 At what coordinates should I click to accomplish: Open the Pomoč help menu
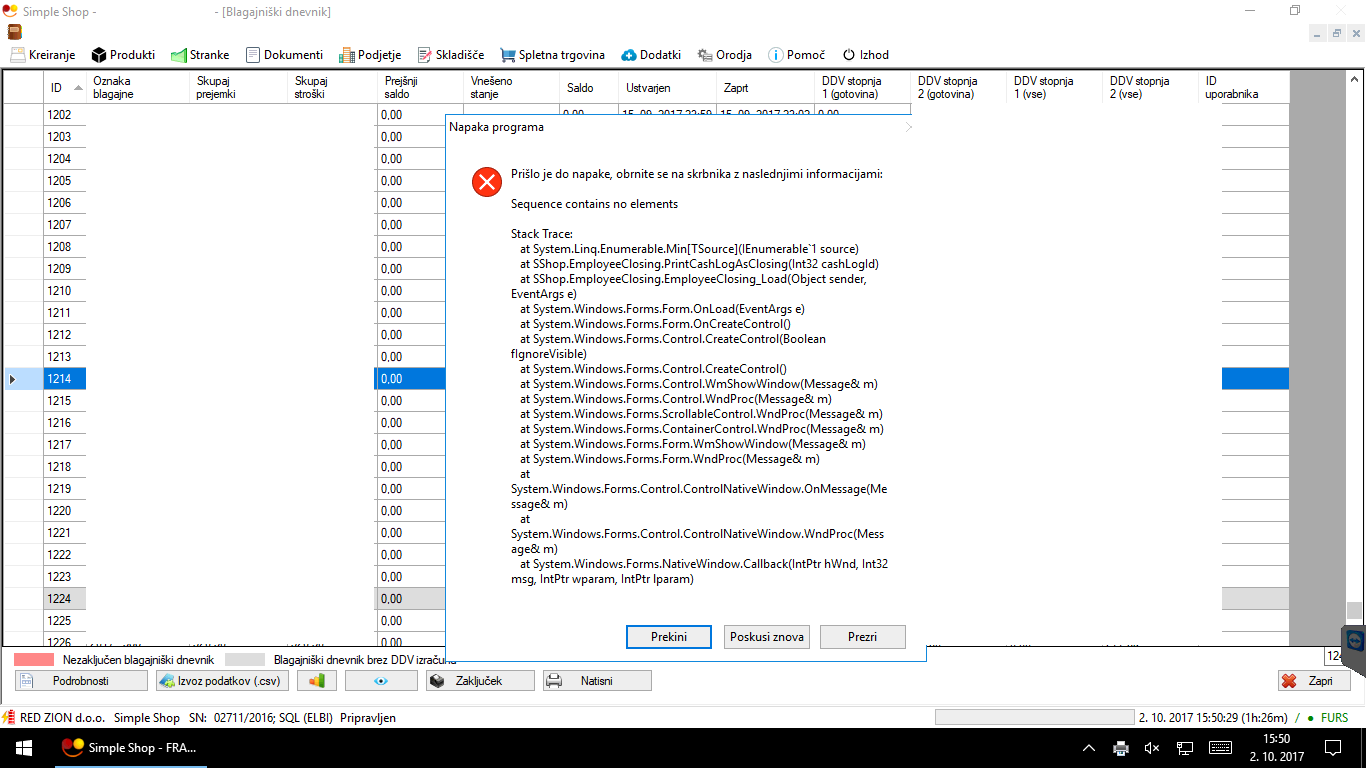[x=796, y=55]
